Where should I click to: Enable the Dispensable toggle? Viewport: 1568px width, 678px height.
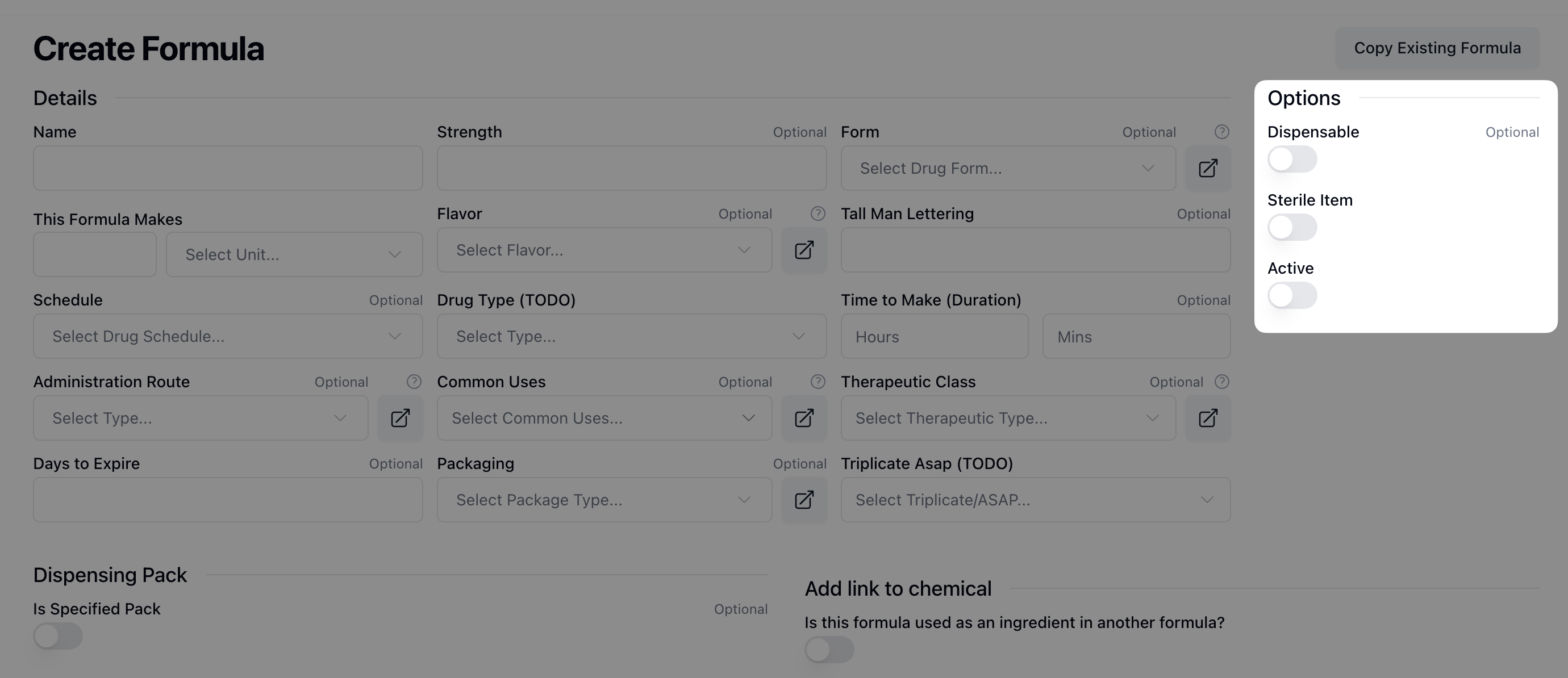pos(1292,160)
